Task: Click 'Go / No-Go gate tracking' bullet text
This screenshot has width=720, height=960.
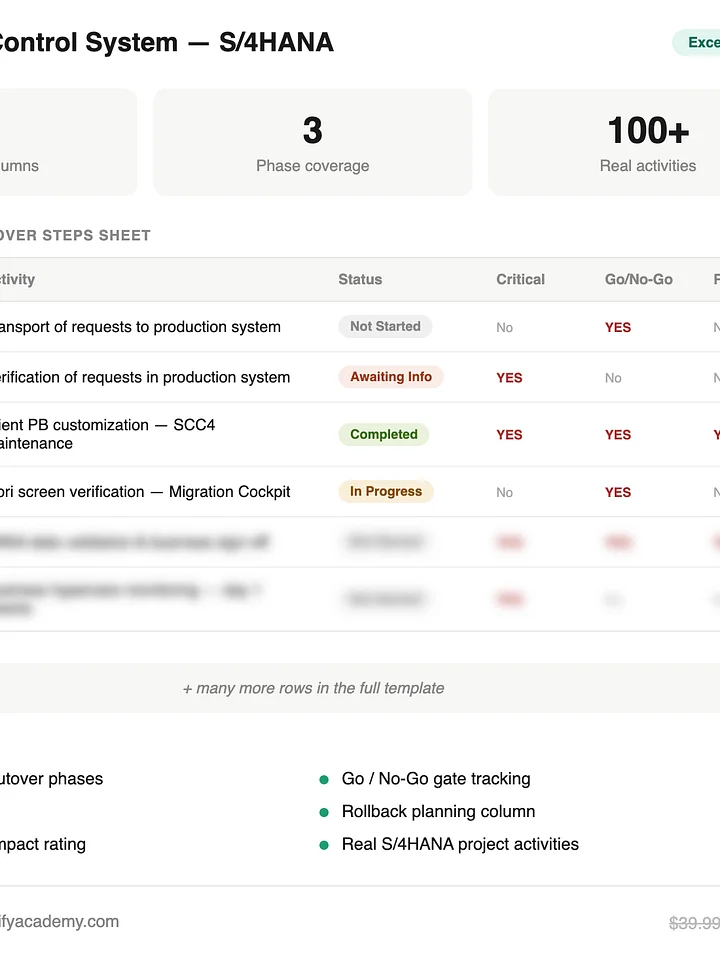Action: pos(436,779)
